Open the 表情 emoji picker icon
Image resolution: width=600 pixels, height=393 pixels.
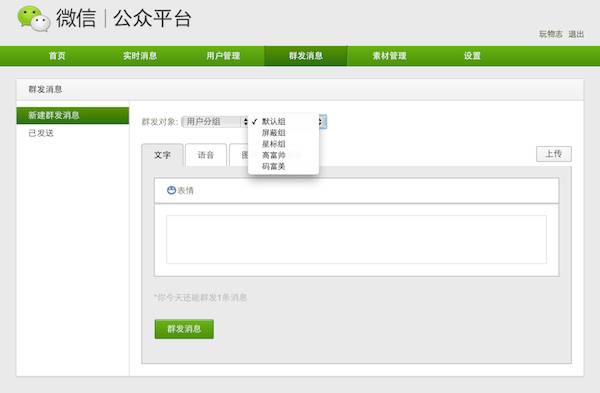[x=171, y=190]
